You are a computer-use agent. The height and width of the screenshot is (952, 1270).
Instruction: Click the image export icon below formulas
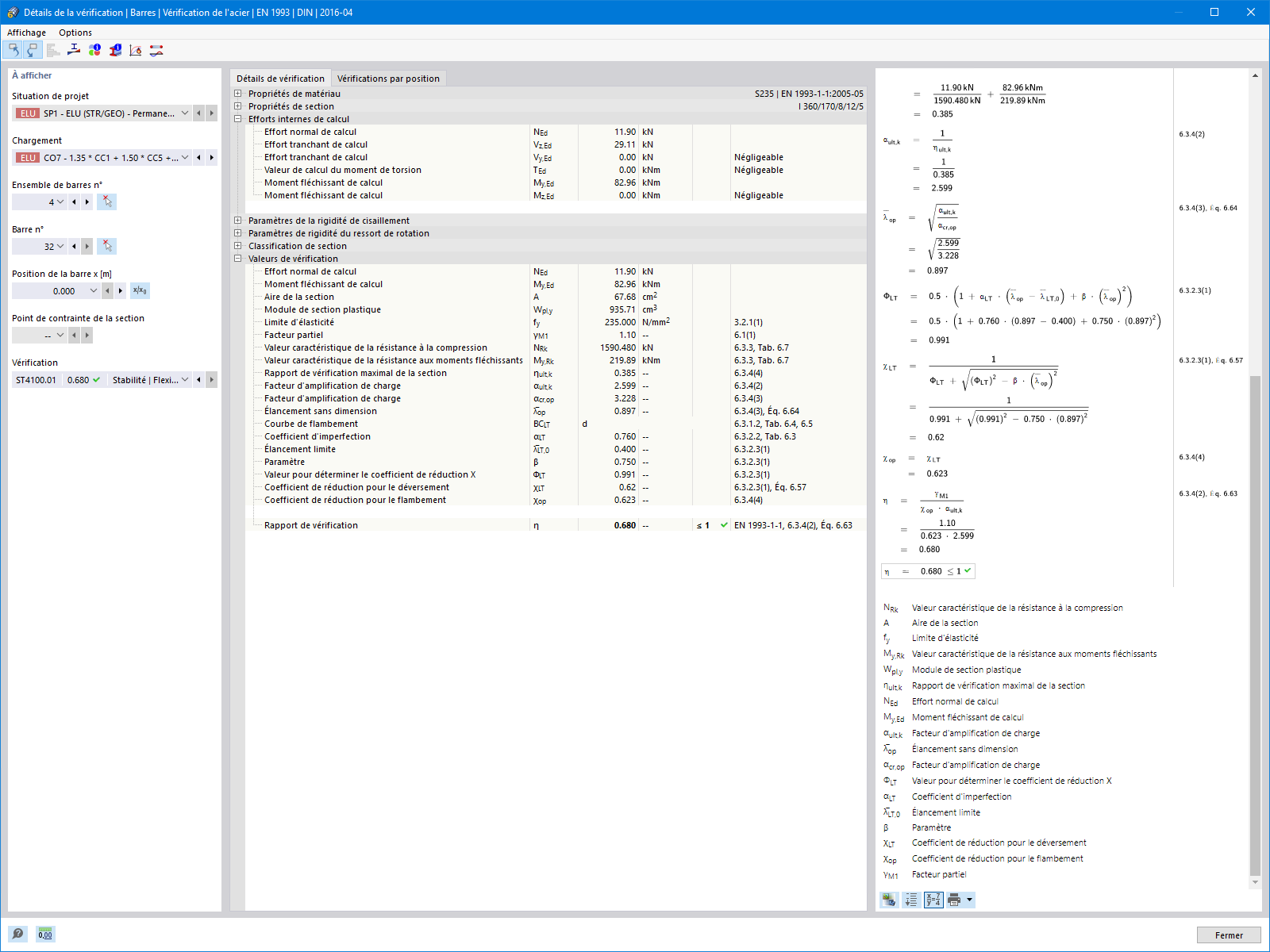[889, 900]
